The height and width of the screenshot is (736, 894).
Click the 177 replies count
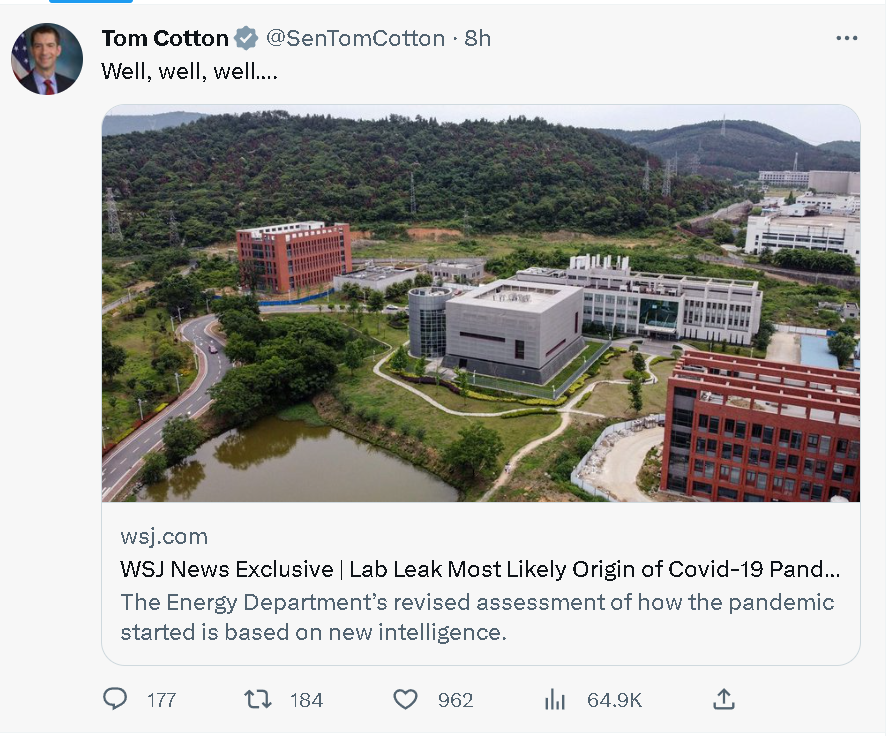(x=161, y=700)
